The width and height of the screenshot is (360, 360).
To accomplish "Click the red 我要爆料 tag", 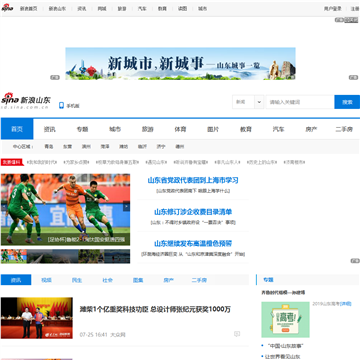I will [x=12, y=162].
